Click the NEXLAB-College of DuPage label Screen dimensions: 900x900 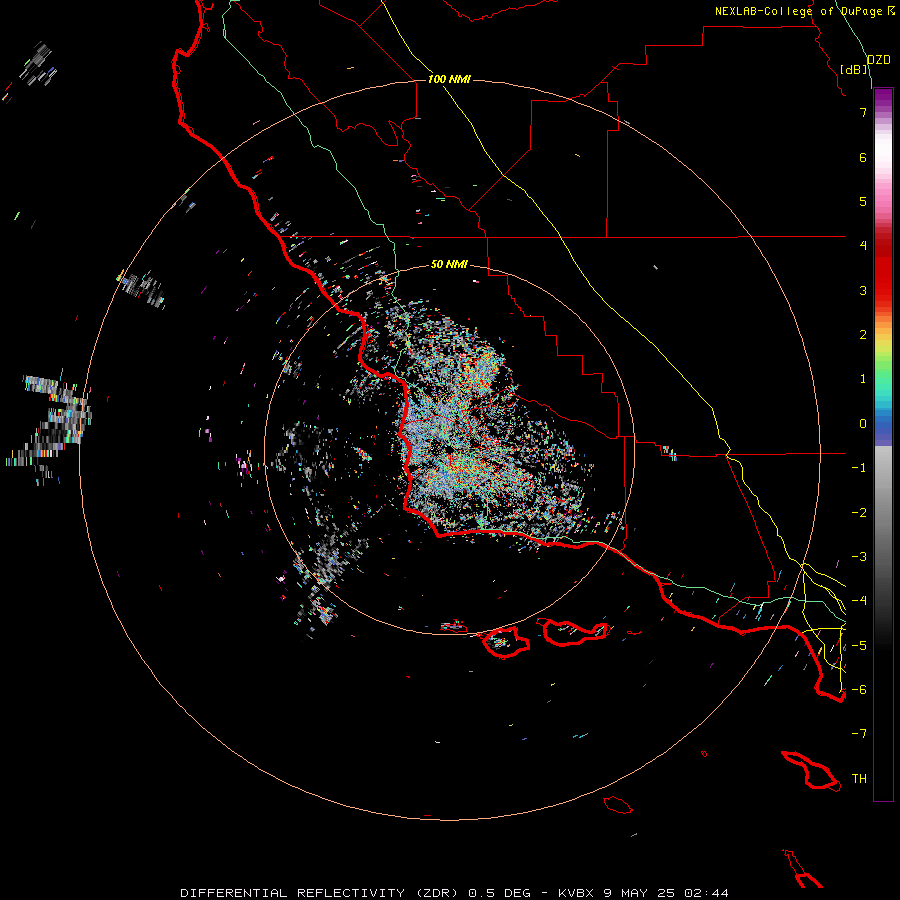[x=798, y=11]
